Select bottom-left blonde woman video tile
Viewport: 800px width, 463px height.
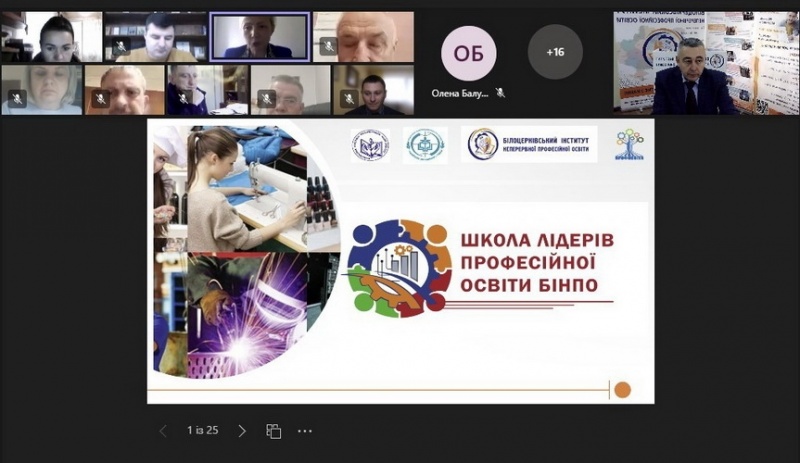[x=42, y=90]
